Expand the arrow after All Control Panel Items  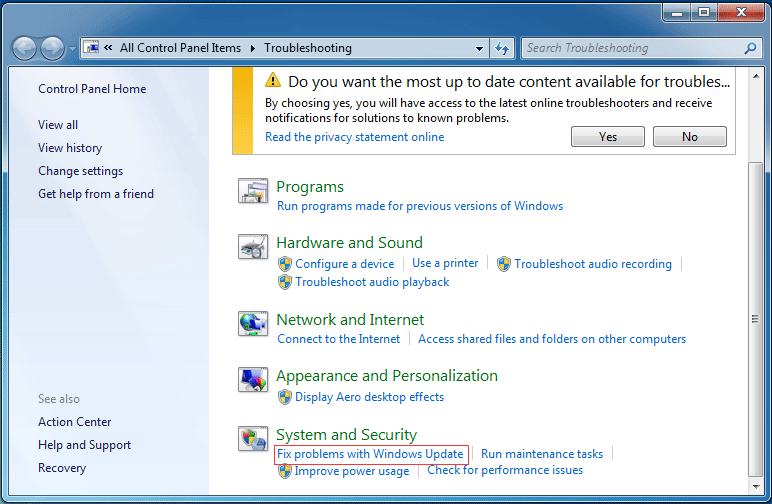[x=253, y=48]
